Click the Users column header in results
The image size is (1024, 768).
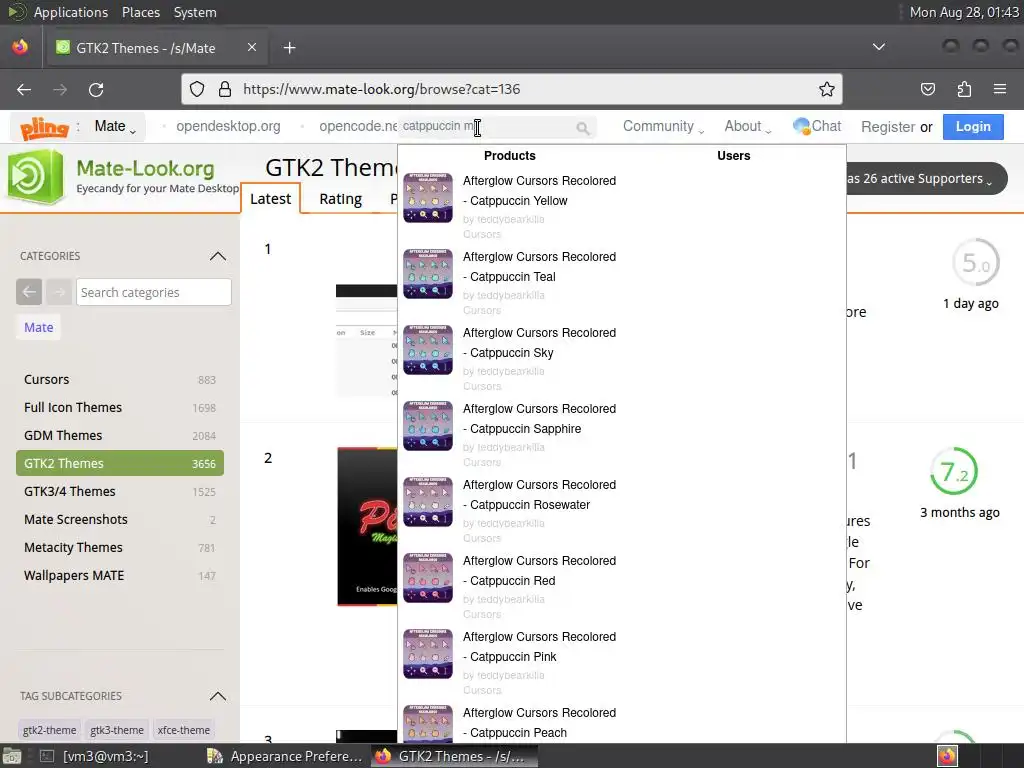733,155
